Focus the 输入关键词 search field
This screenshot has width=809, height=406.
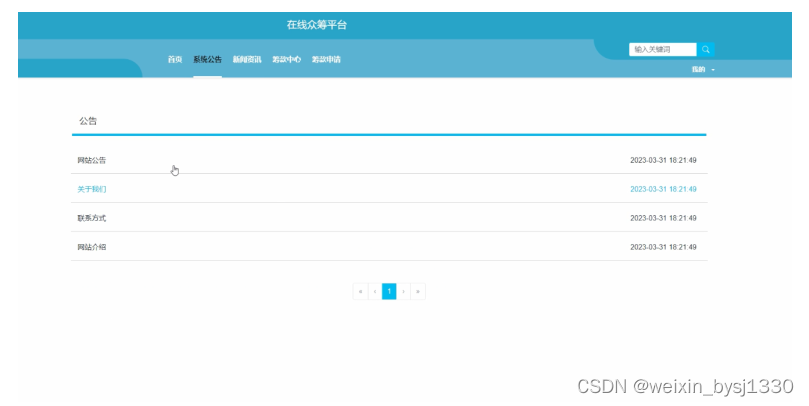[x=663, y=50]
